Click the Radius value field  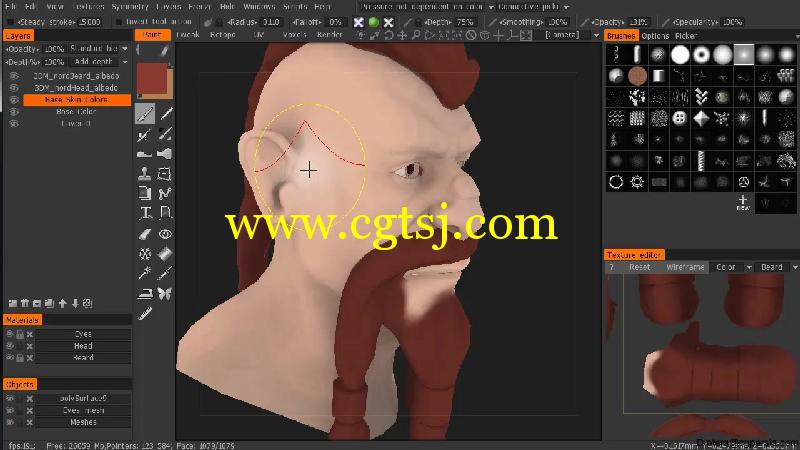point(270,22)
